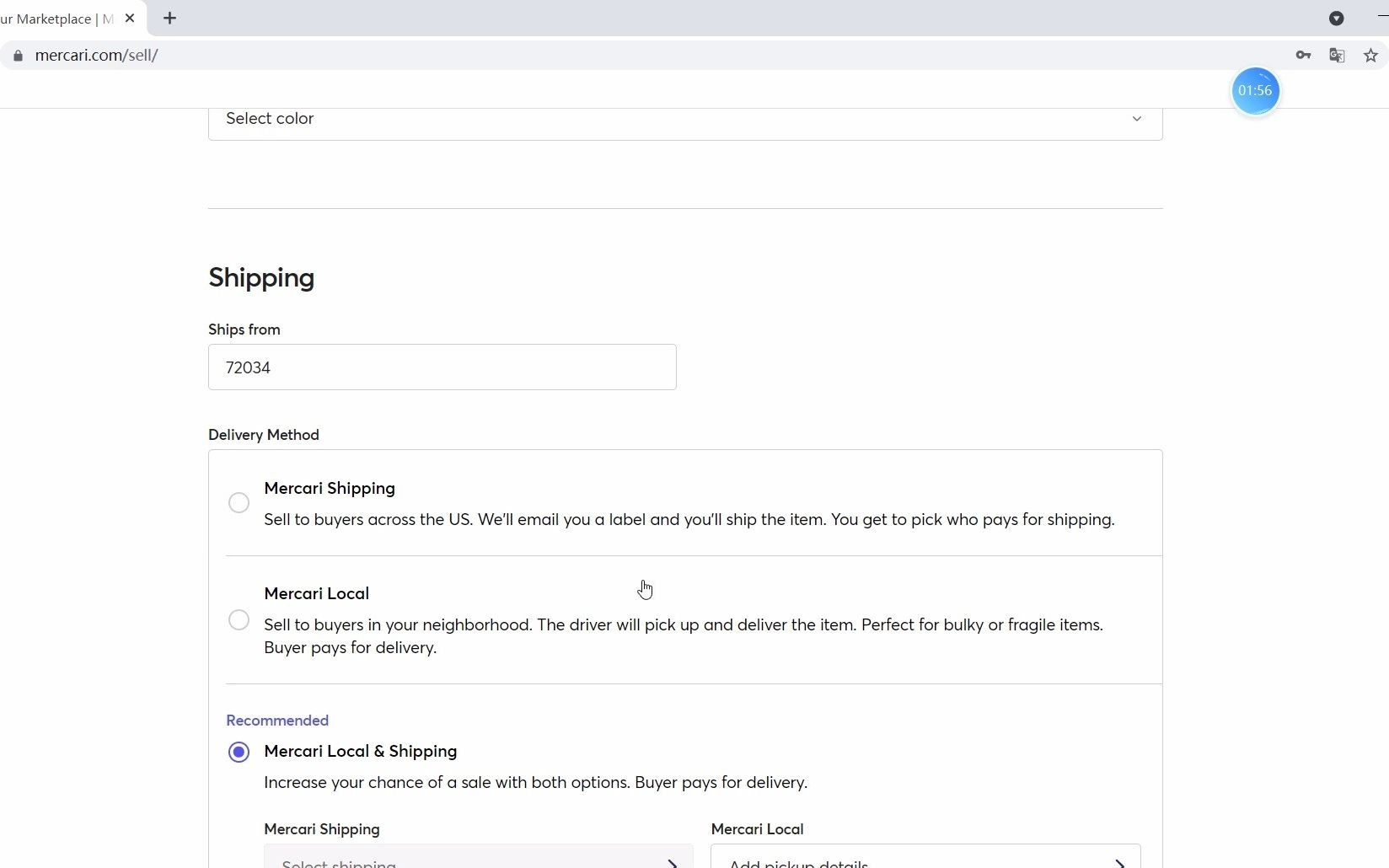The height and width of the screenshot is (868, 1389).
Task: Click the Delivery Method label
Action: pos(264,435)
